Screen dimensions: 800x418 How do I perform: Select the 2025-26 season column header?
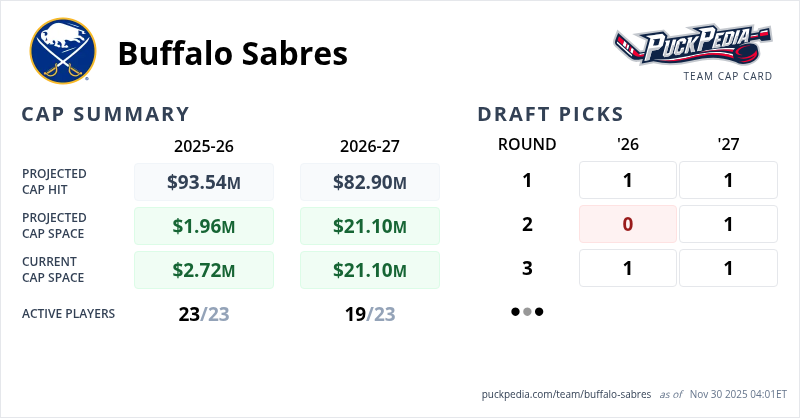pyautogui.click(x=204, y=145)
